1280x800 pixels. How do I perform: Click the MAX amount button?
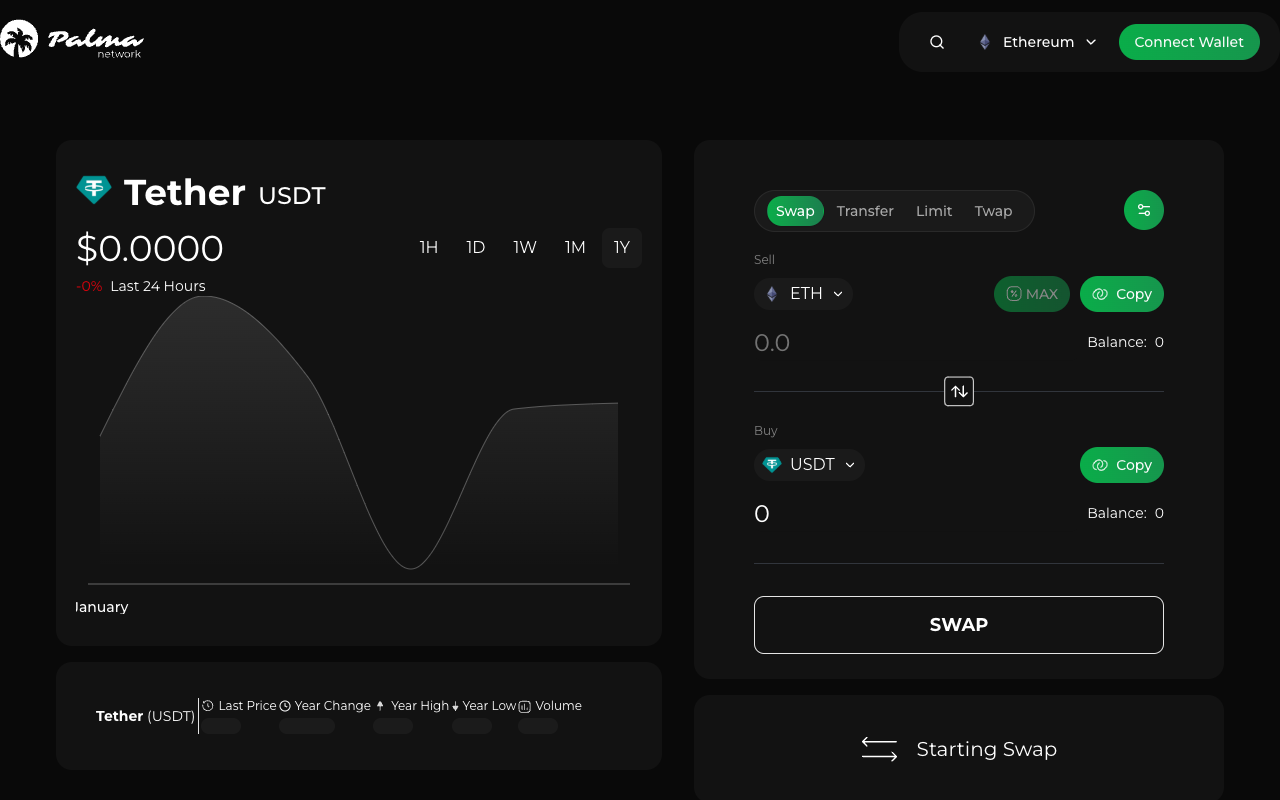coord(1032,294)
